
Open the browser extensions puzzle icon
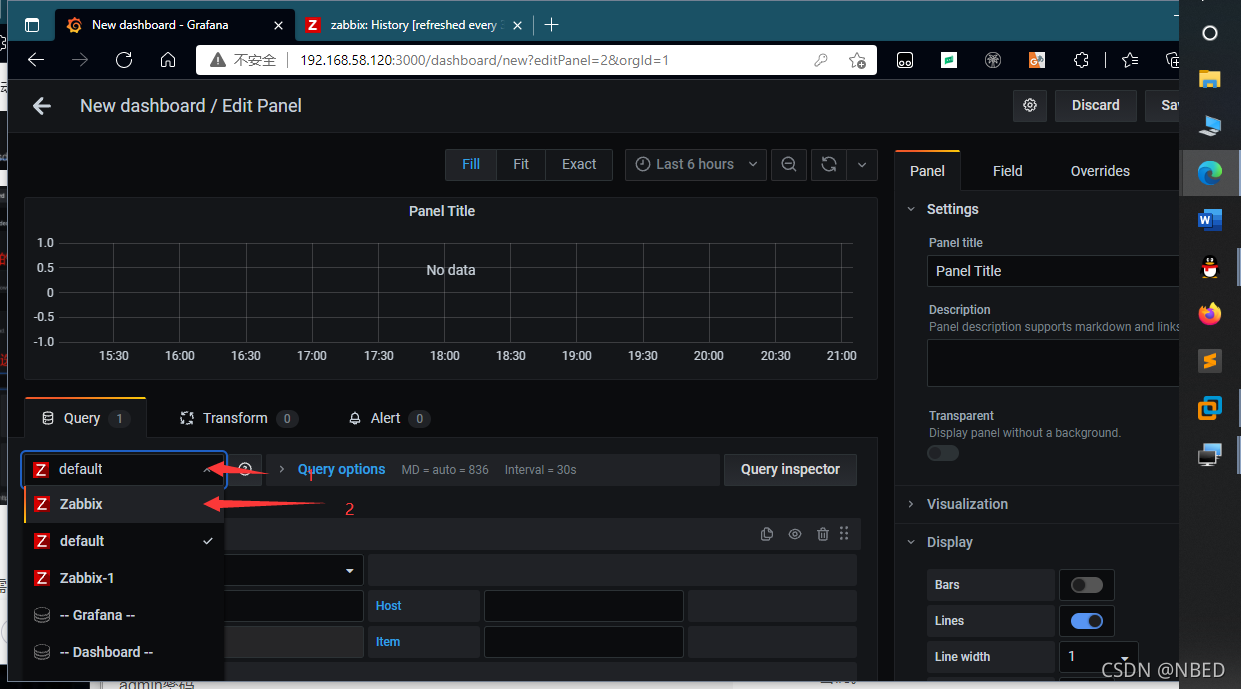coord(1081,60)
